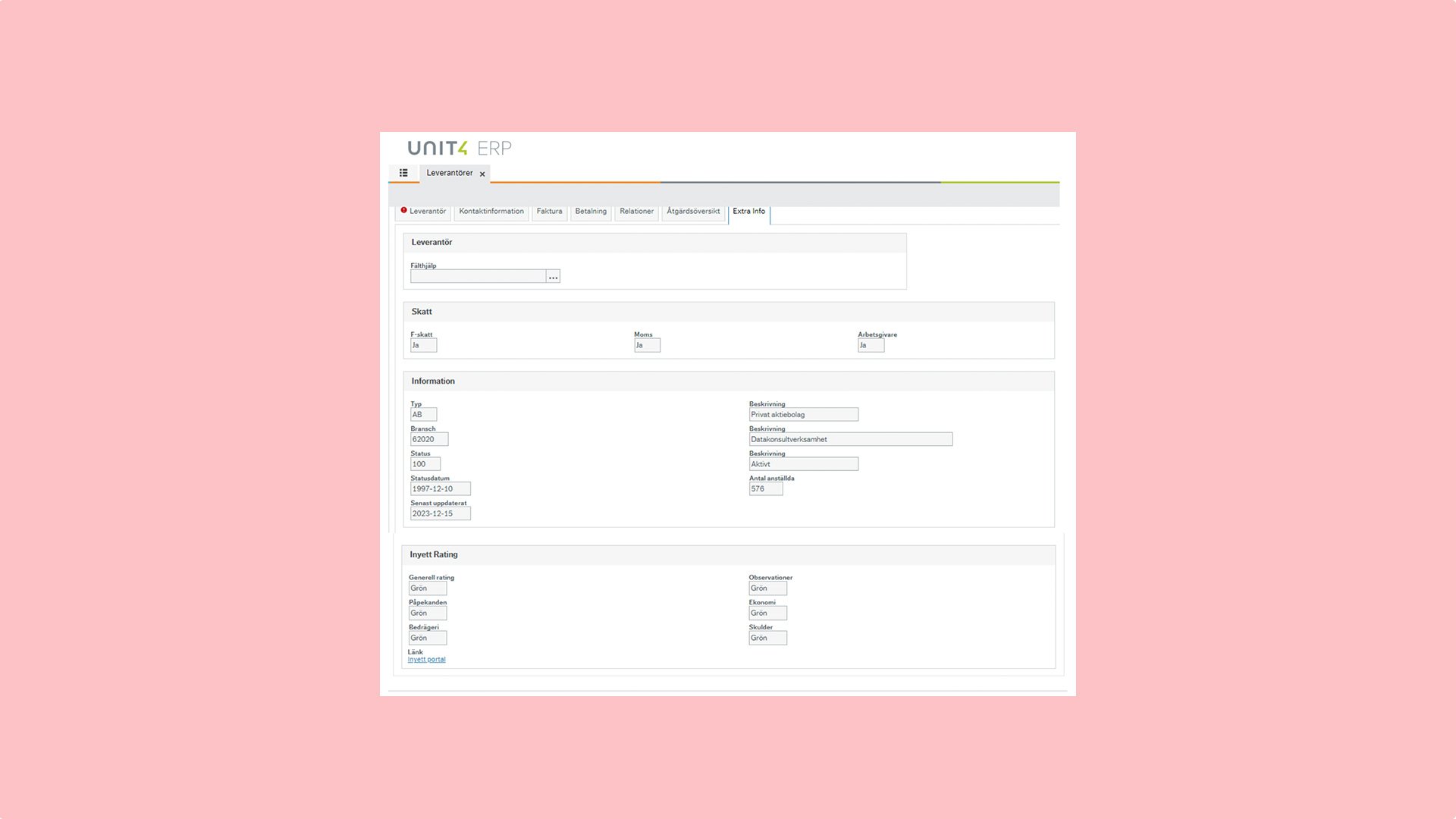Click the Typ field showing AB
This screenshot has height=819, width=1456.
click(x=423, y=415)
